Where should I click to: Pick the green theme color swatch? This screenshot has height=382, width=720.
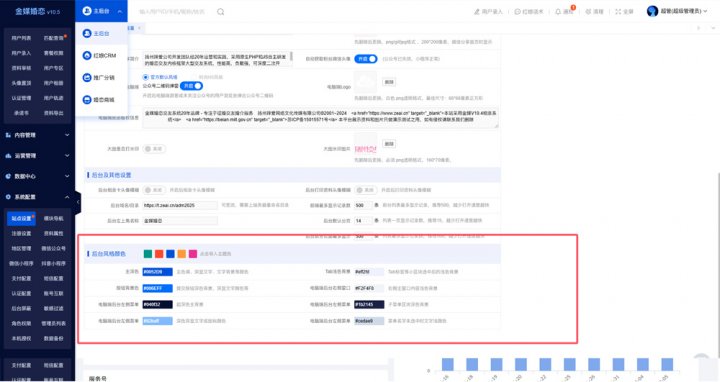tap(148, 254)
